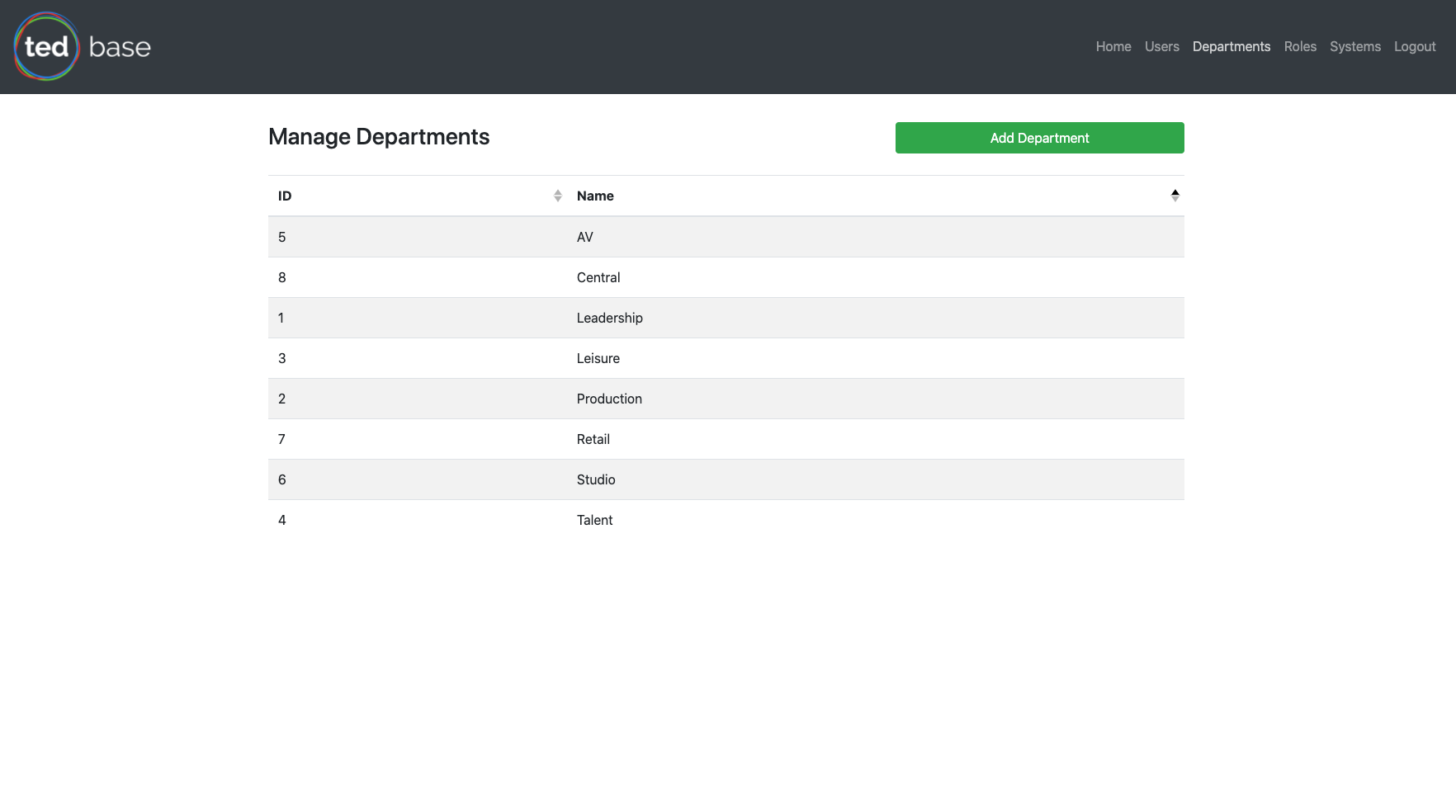
Task: Click the ted base logo
Action: [x=83, y=47]
